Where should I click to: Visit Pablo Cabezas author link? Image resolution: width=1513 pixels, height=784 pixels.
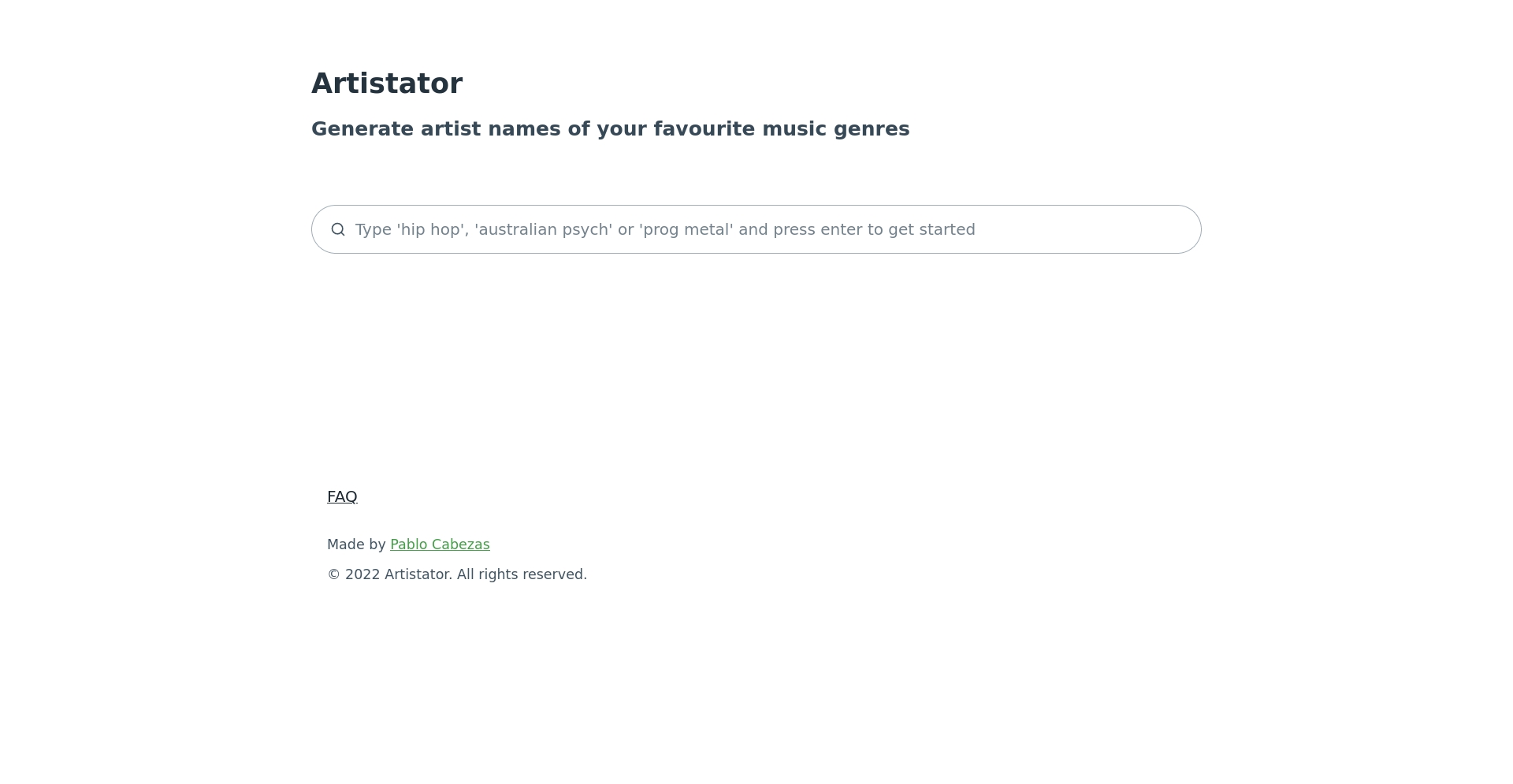440,544
